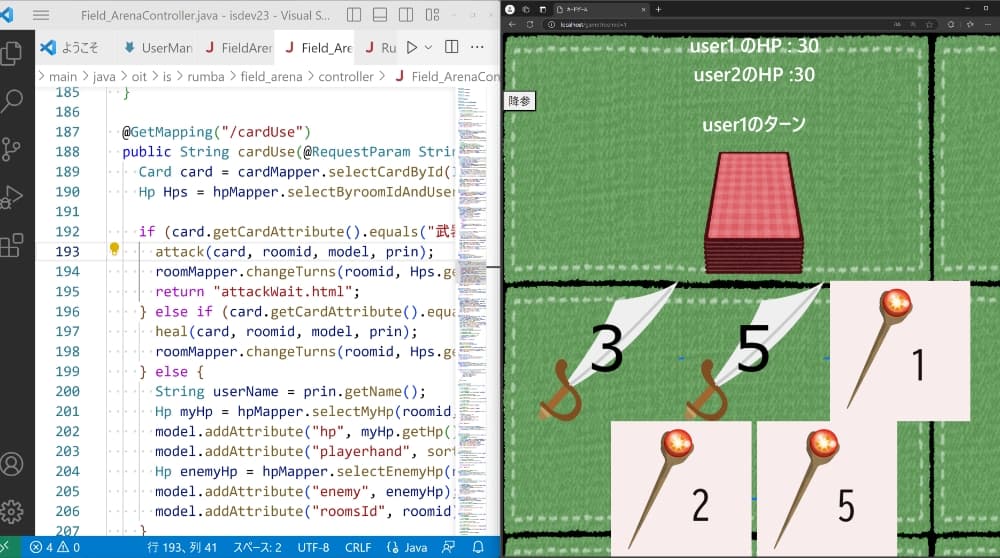
Task: Open the run options dropdown arrow
Action: pyautogui.click(x=429, y=47)
